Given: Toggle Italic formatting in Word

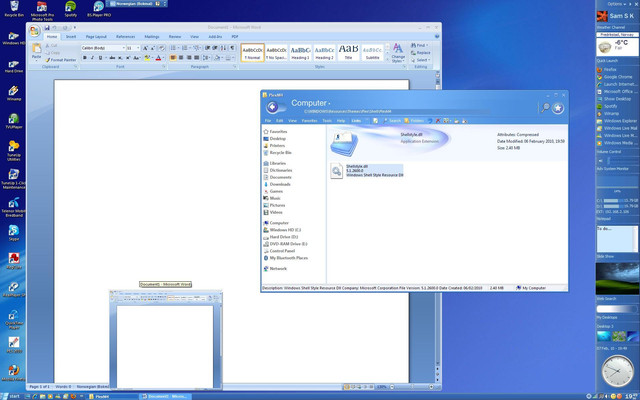Looking at the screenshot, I should pos(94,58).
